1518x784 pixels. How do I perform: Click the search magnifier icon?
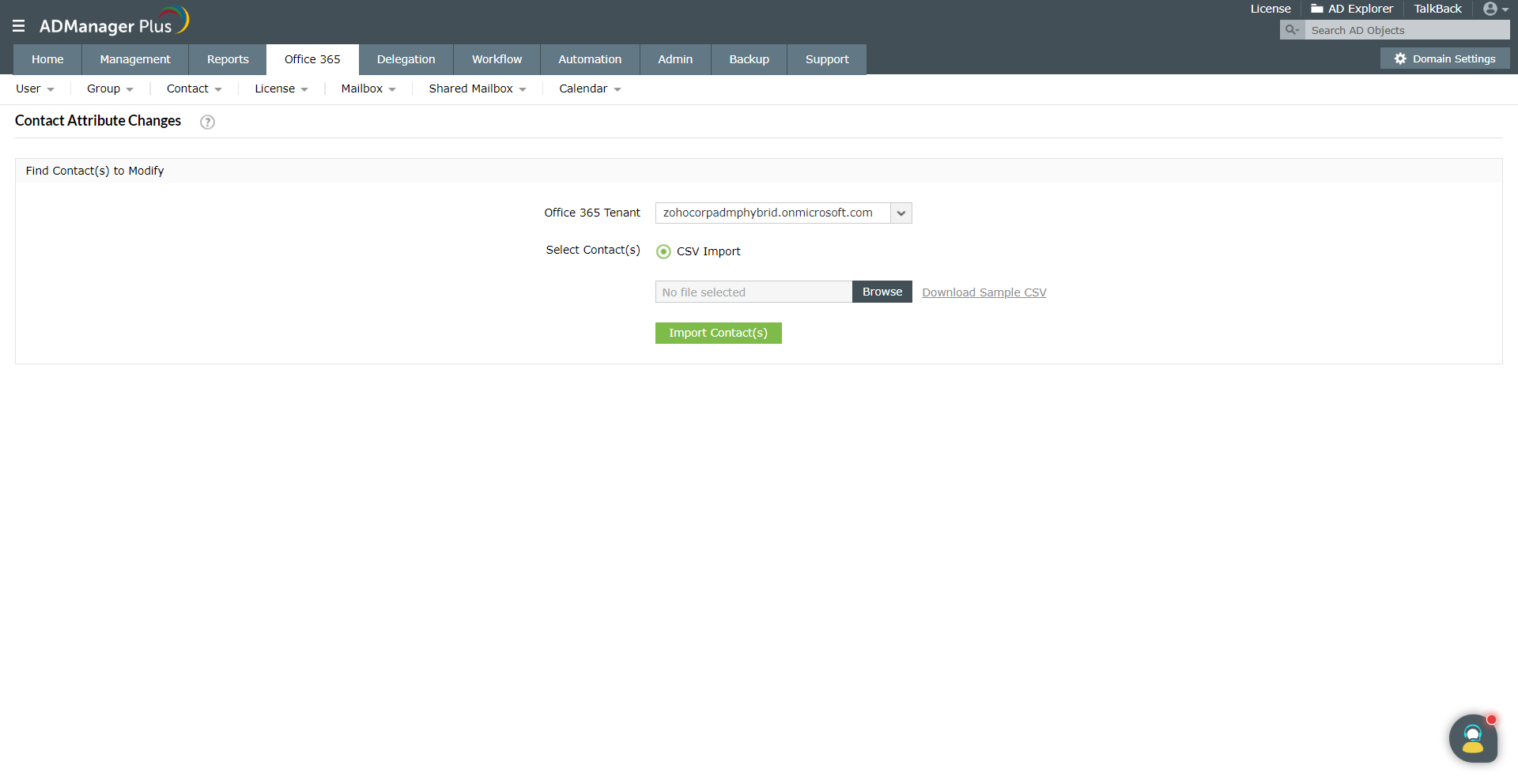coord(1292,30)
